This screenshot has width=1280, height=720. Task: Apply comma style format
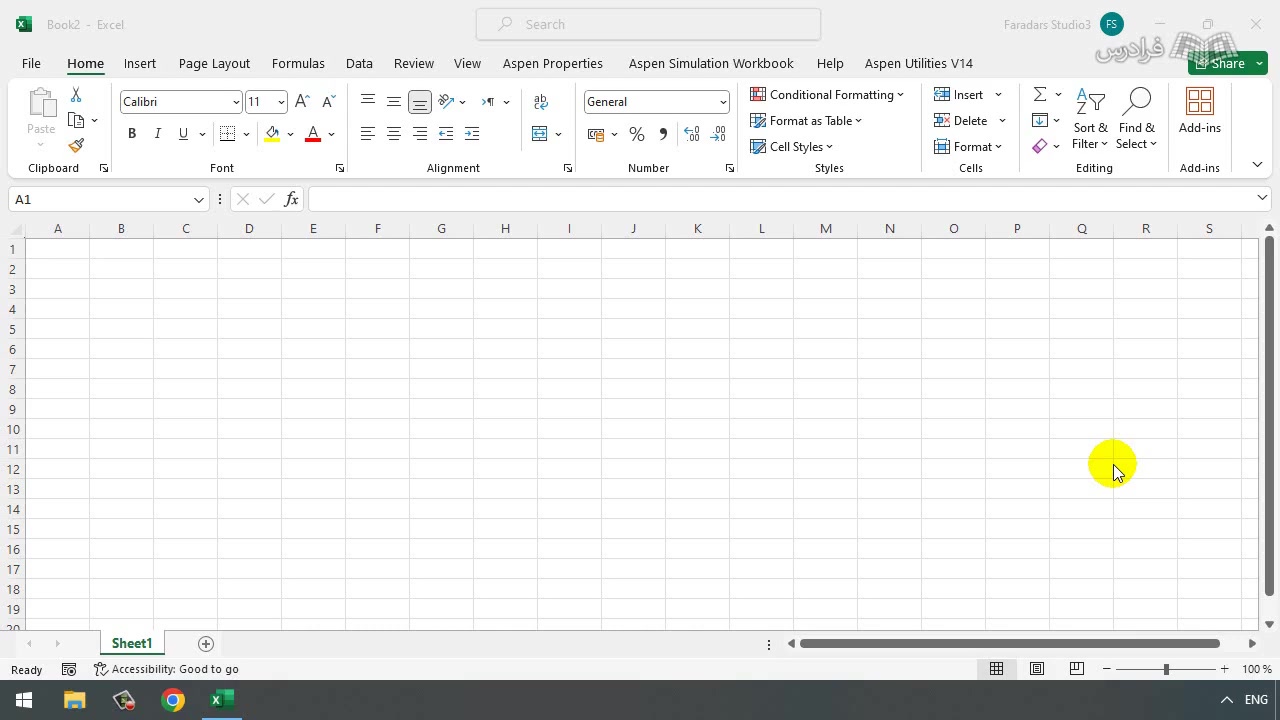[x=663, y=134]
